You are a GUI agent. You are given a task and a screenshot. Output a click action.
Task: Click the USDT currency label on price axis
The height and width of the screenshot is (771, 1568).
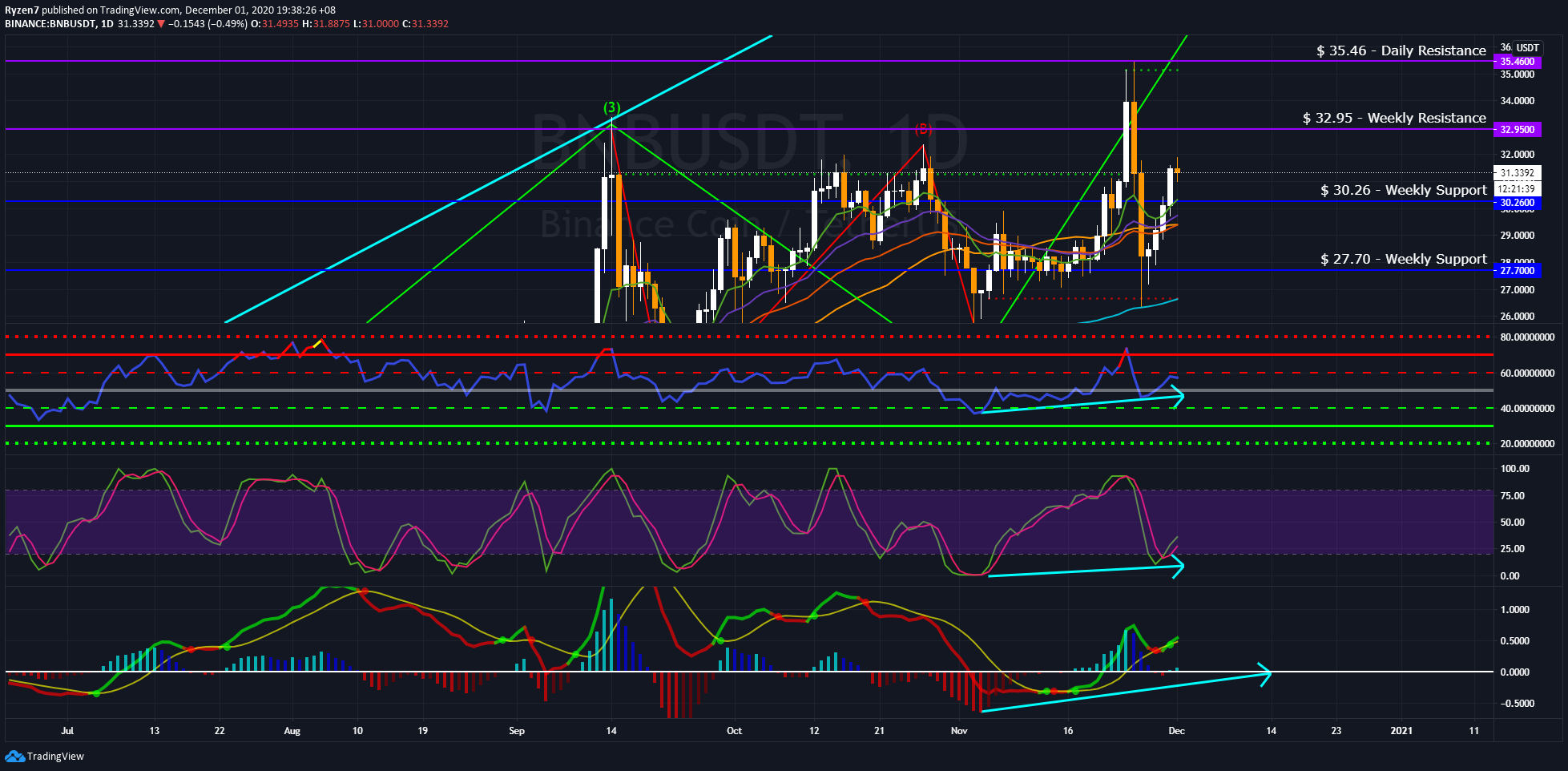pos(1527,48)
